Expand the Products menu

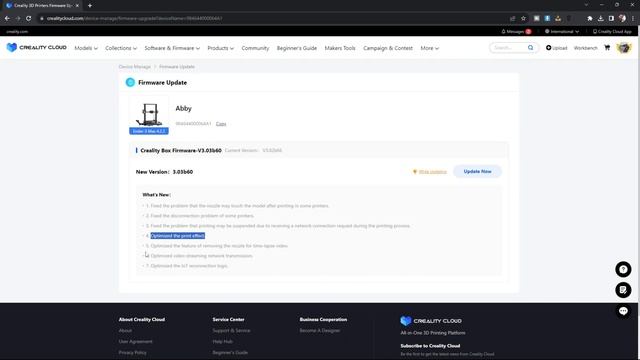point(221,48)
